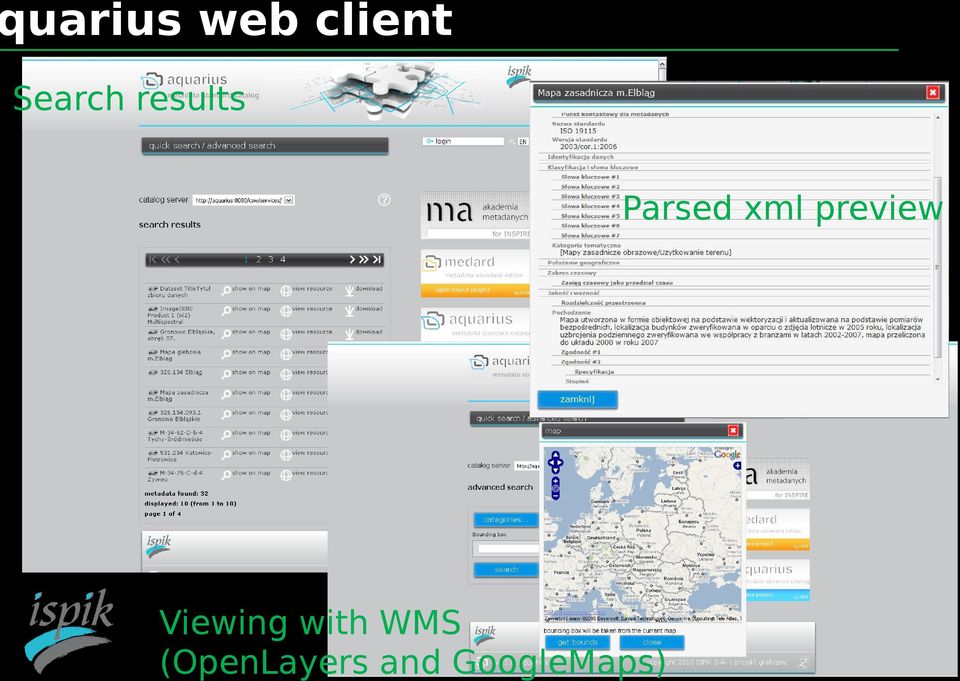Show 531.234 Katowice-Piotrowice on map

(246, 454)
